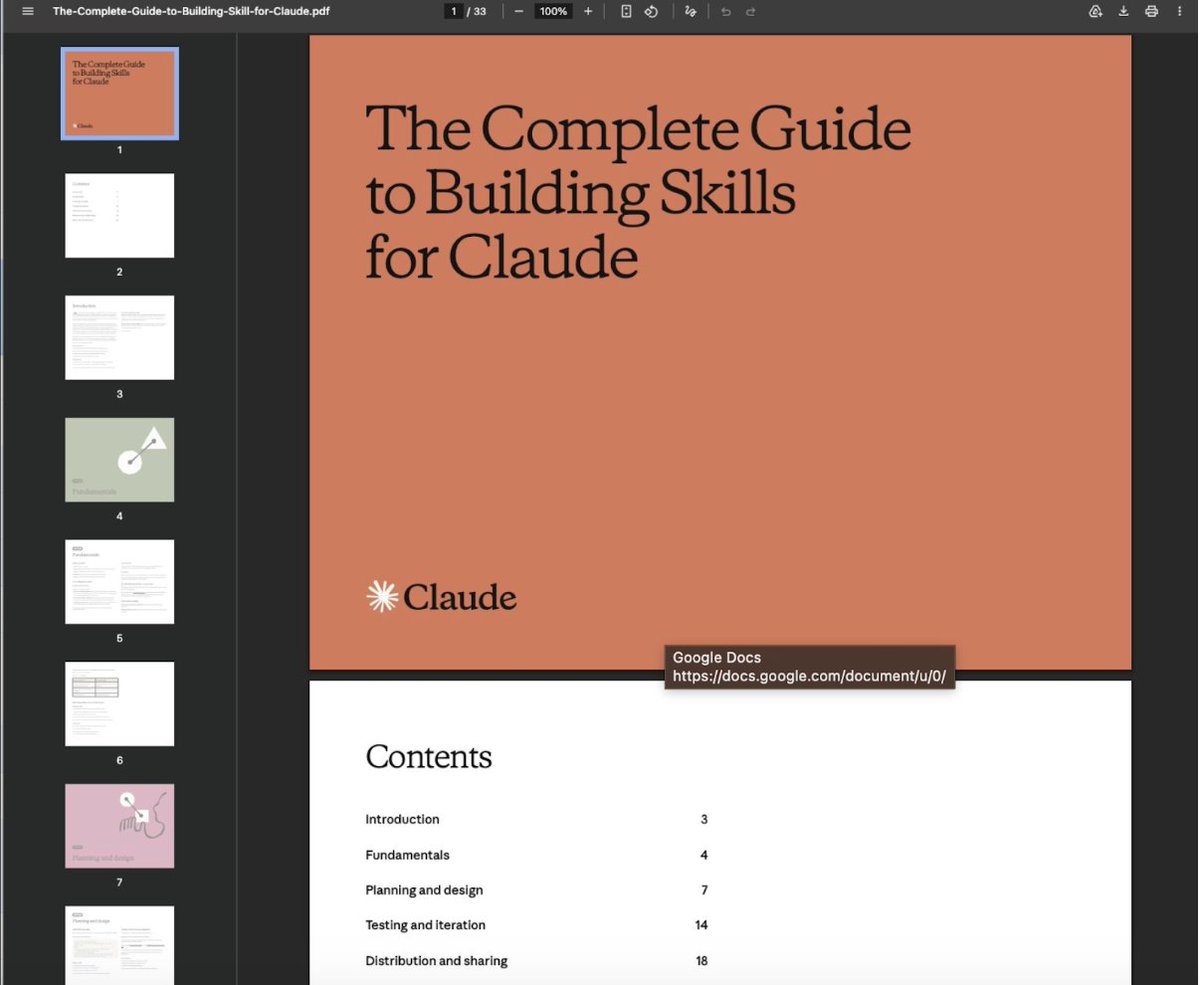The height and width of the screenshot is (985, 1200).
Task: Print the document
Action: [x=1151, y=11]
